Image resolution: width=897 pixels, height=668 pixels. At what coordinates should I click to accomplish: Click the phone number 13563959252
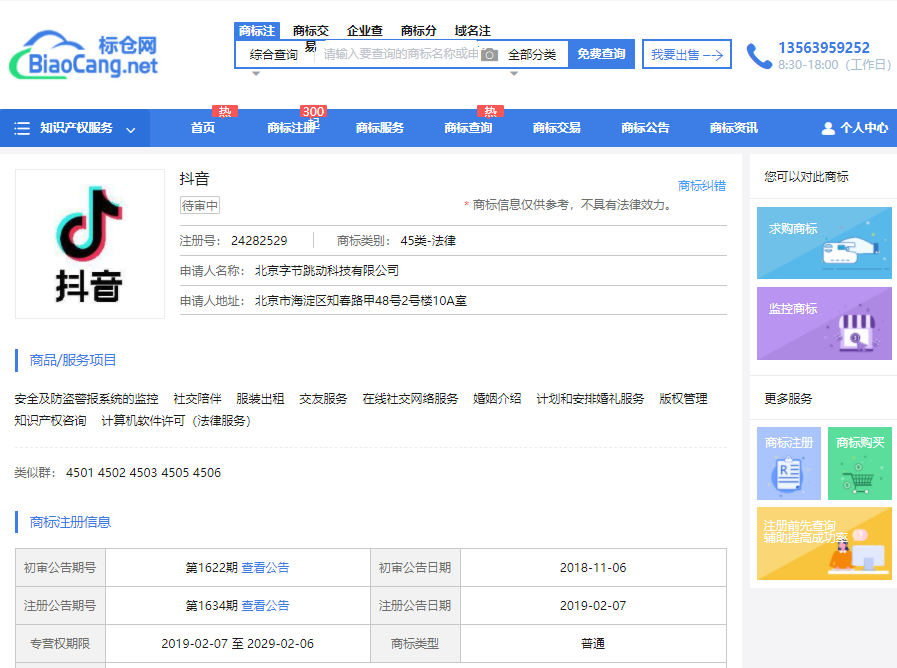pos(824,47)
